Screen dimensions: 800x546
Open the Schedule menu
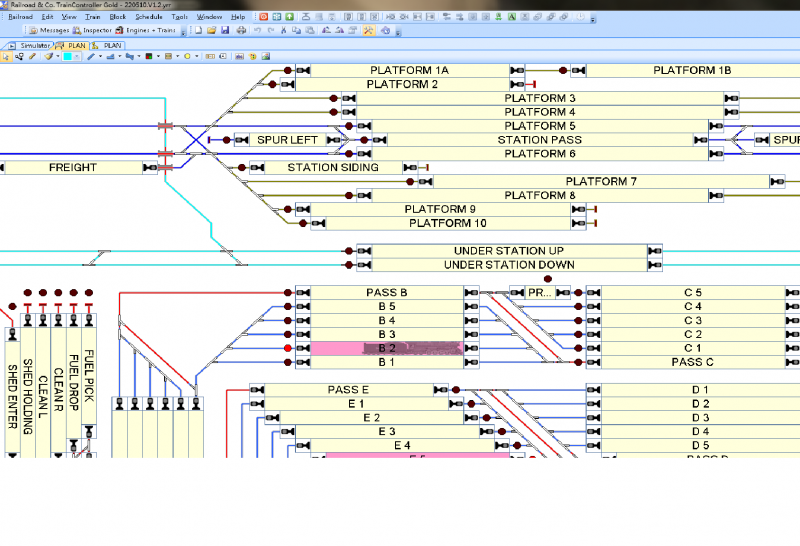[x=148, y=17]
